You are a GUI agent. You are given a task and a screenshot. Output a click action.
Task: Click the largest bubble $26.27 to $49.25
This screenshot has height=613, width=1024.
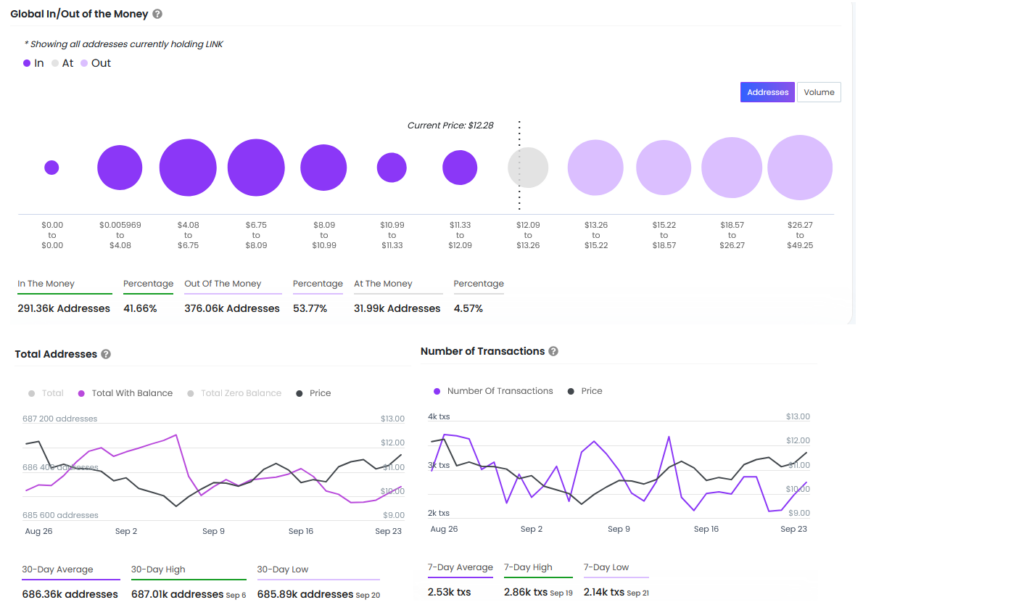point(800,167)
